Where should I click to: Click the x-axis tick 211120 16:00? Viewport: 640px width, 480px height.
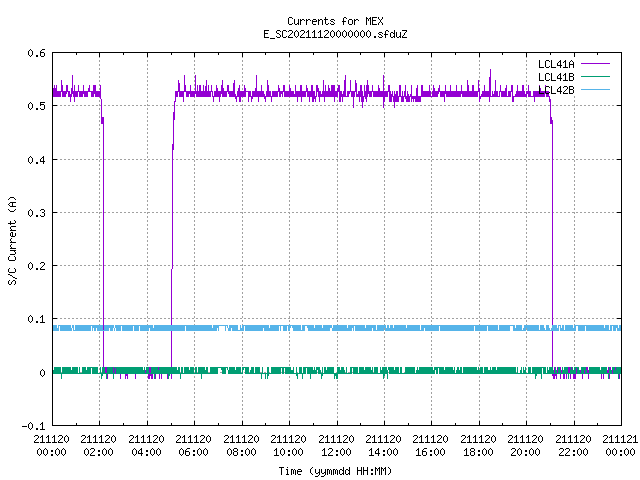click(431, 445)
